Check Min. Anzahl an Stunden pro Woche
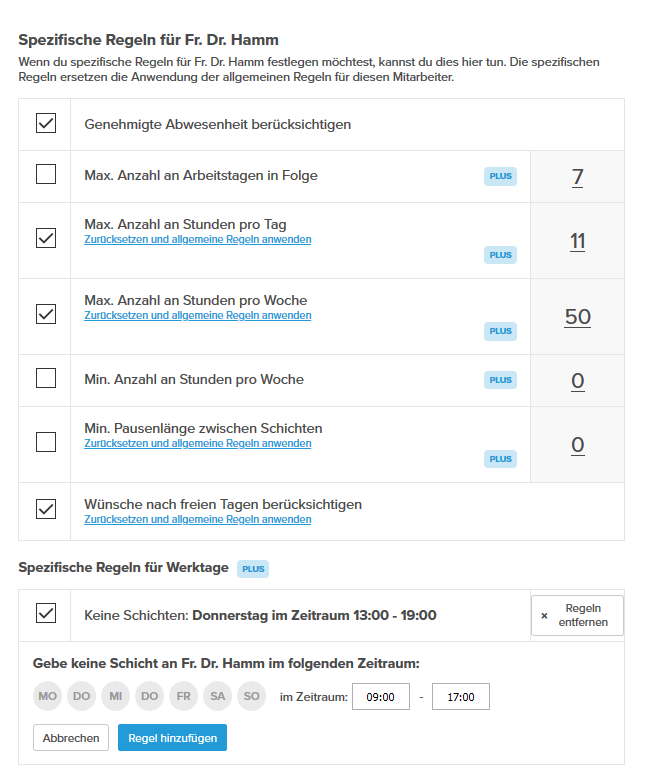 point(46,379)
